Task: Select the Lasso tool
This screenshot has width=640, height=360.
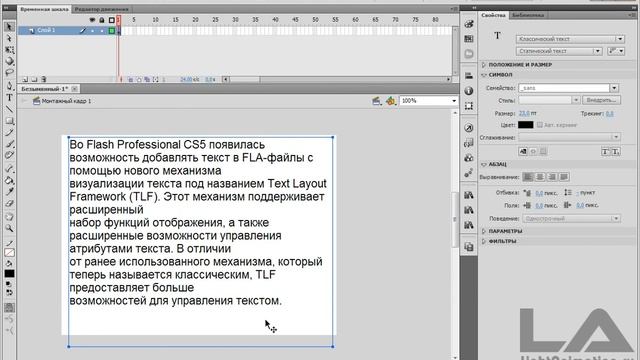Action: (x=9, y=73)
